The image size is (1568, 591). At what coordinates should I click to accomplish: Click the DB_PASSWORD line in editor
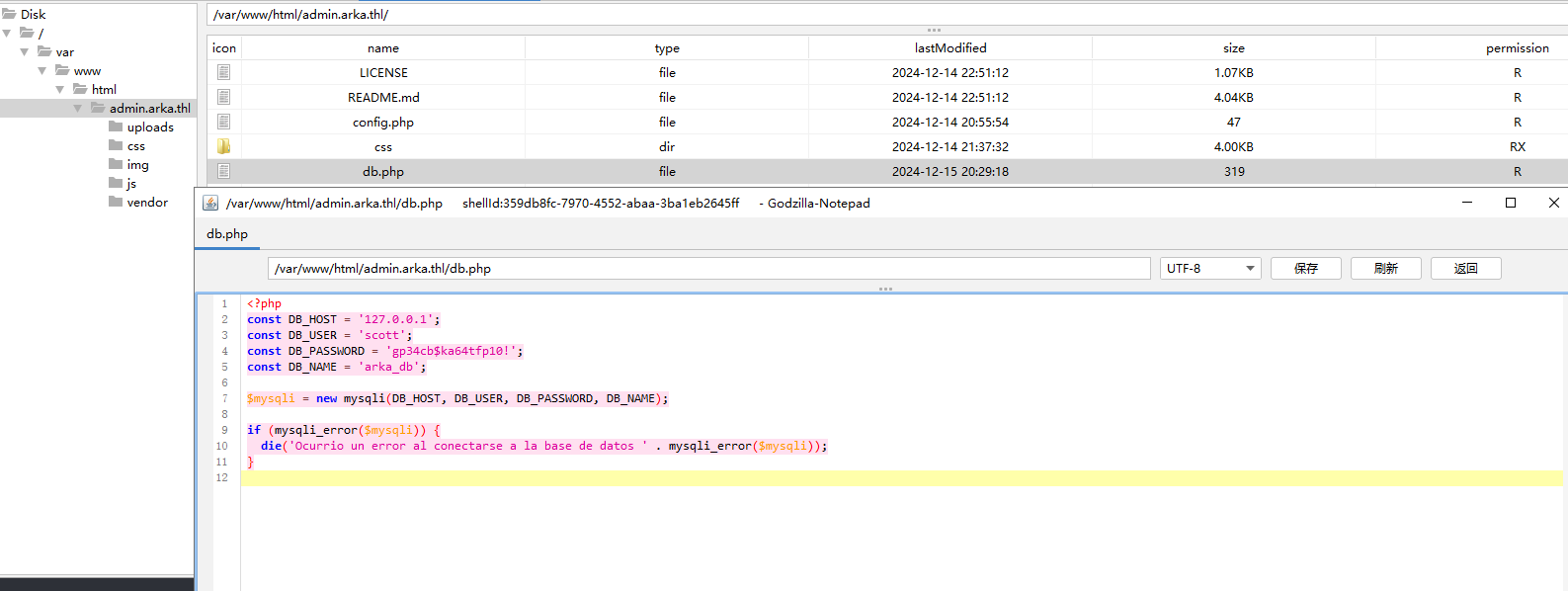[x=385, y=351]
